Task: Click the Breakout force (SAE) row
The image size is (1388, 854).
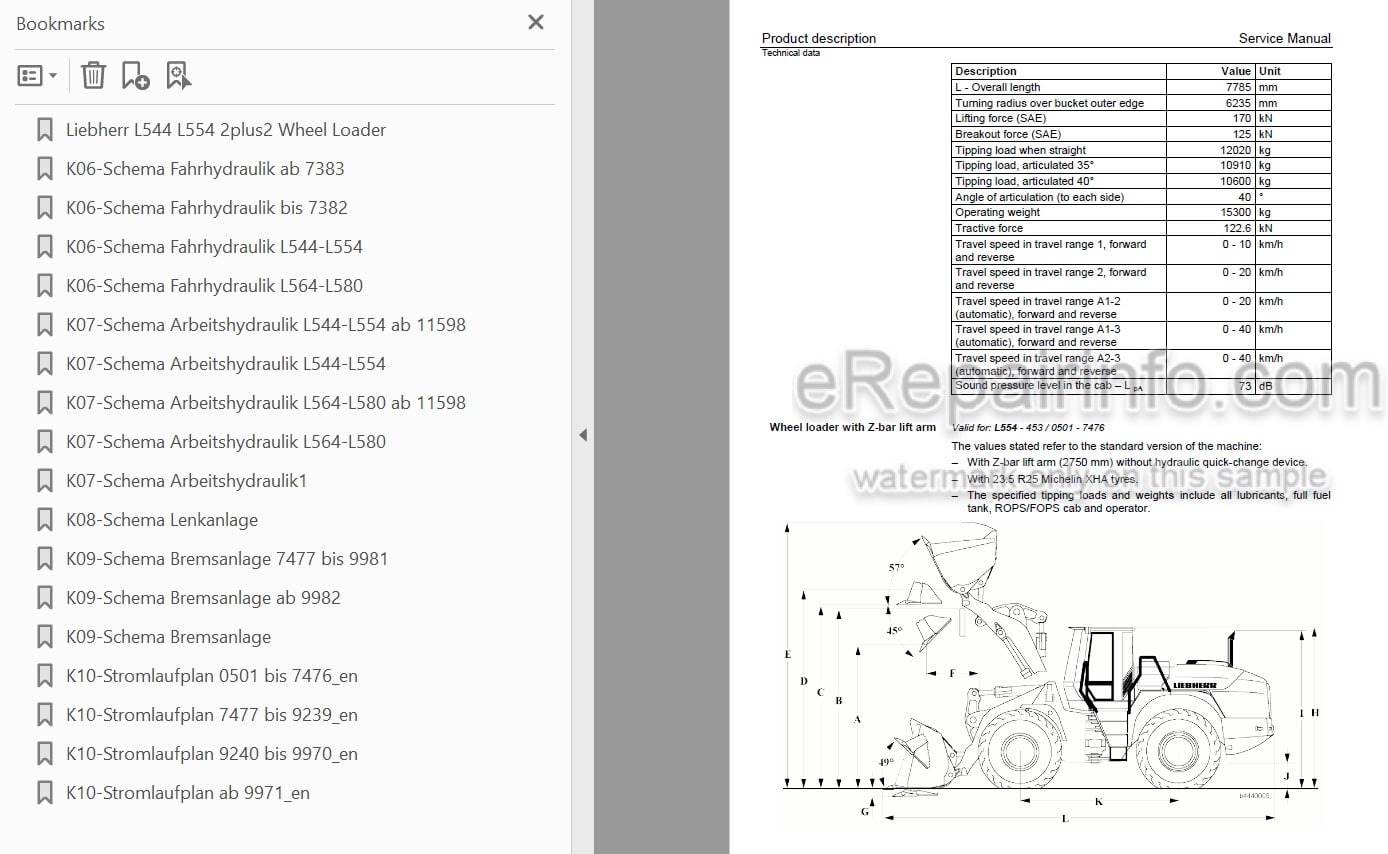Action: pos(1141,134)
